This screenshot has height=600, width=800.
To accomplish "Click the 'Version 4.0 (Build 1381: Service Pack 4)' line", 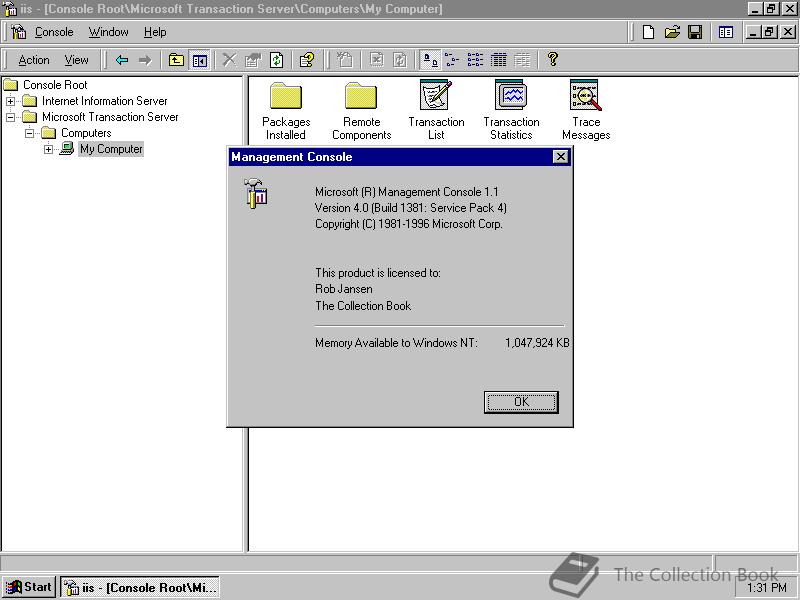I will [410, 208].
